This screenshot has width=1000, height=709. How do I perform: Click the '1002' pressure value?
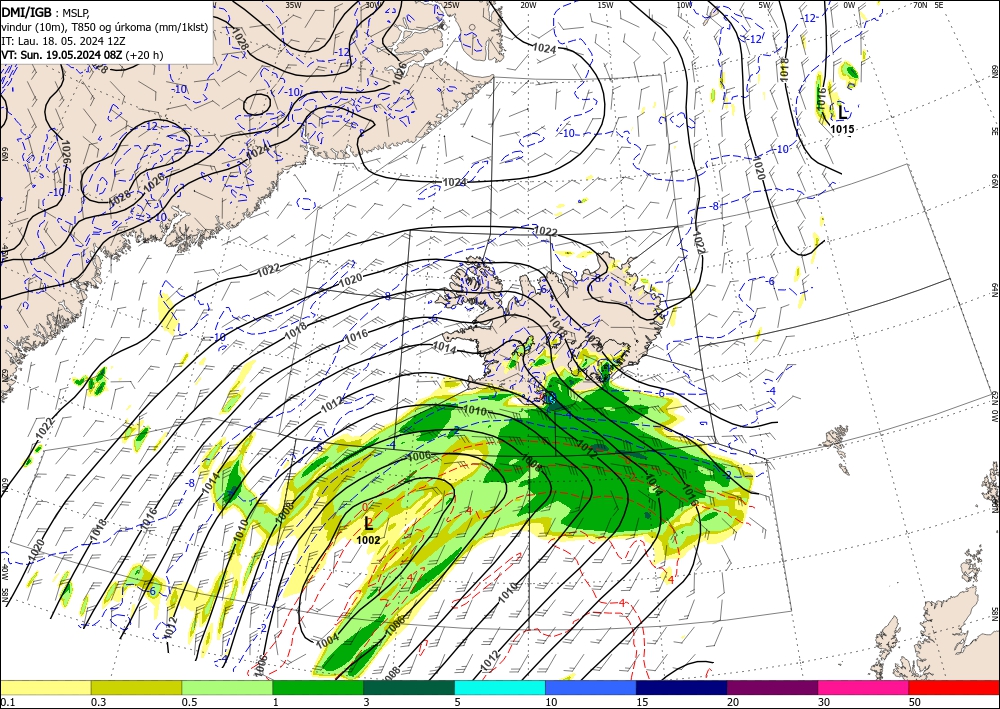click(x=368, y=540)
